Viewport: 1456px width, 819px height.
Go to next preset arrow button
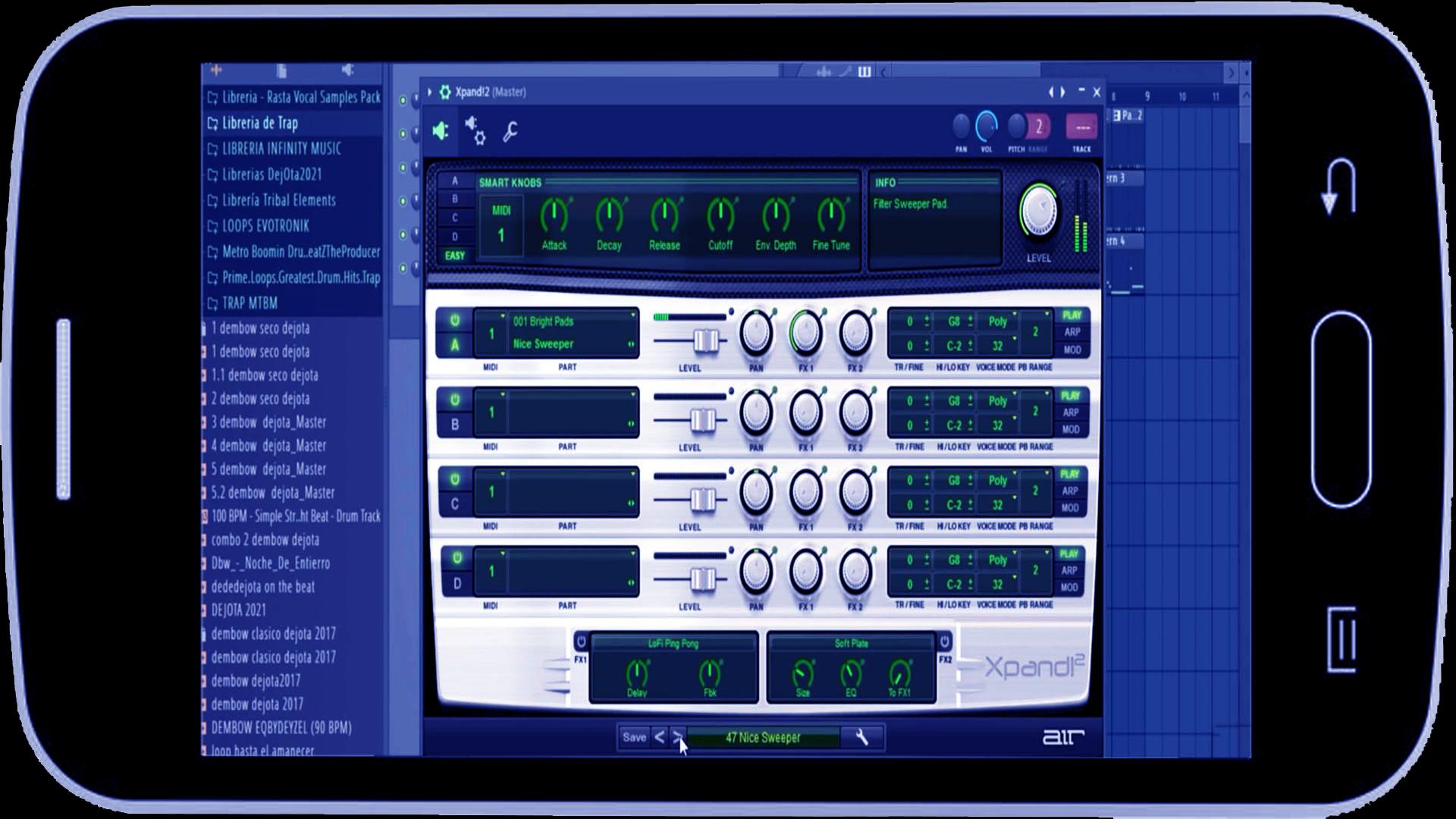click(678, 737)
